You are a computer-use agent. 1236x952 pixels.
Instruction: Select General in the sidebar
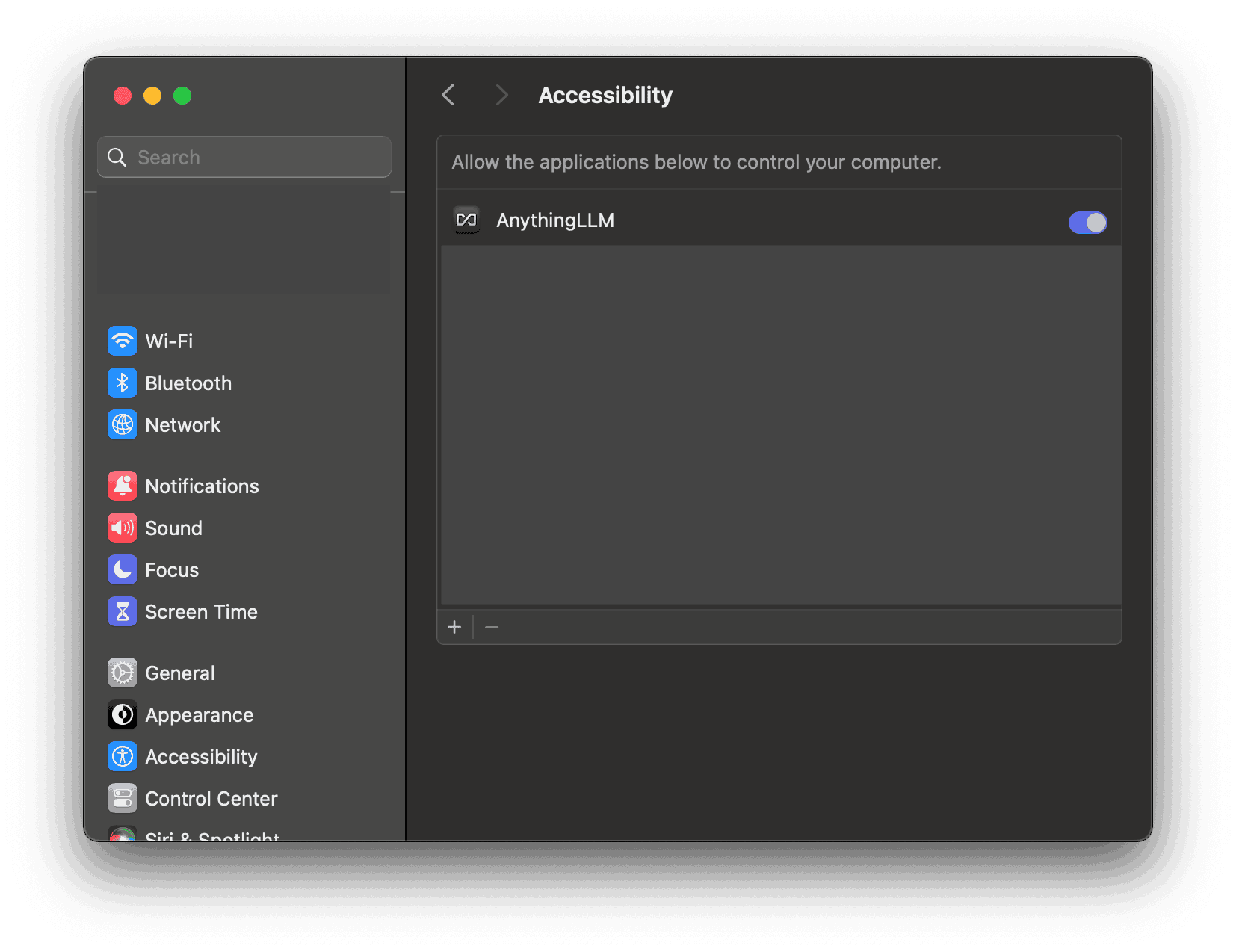click(179, 673)
